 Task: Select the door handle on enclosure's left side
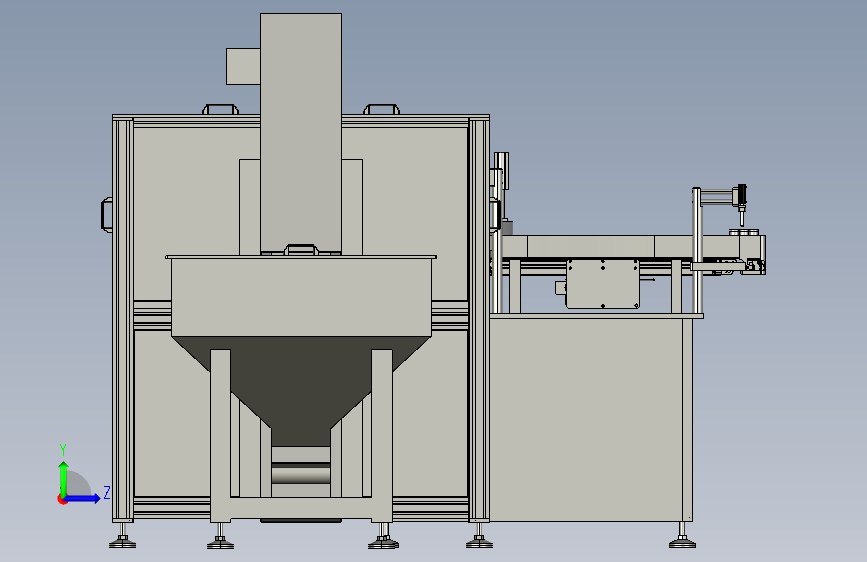[x=107, y=215]
